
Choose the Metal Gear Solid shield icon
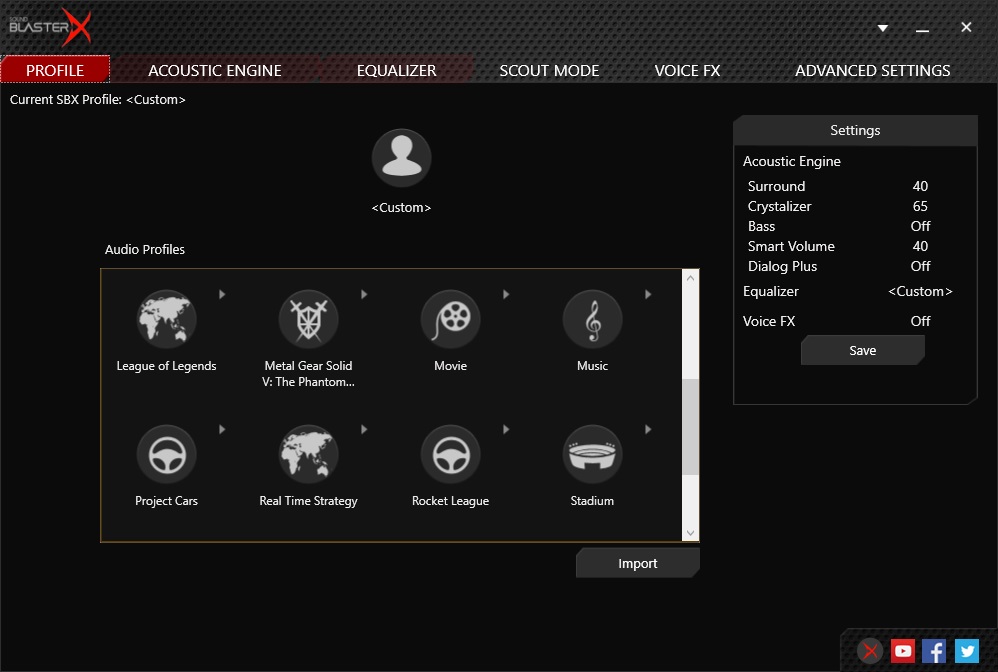[x=309, y=319]
